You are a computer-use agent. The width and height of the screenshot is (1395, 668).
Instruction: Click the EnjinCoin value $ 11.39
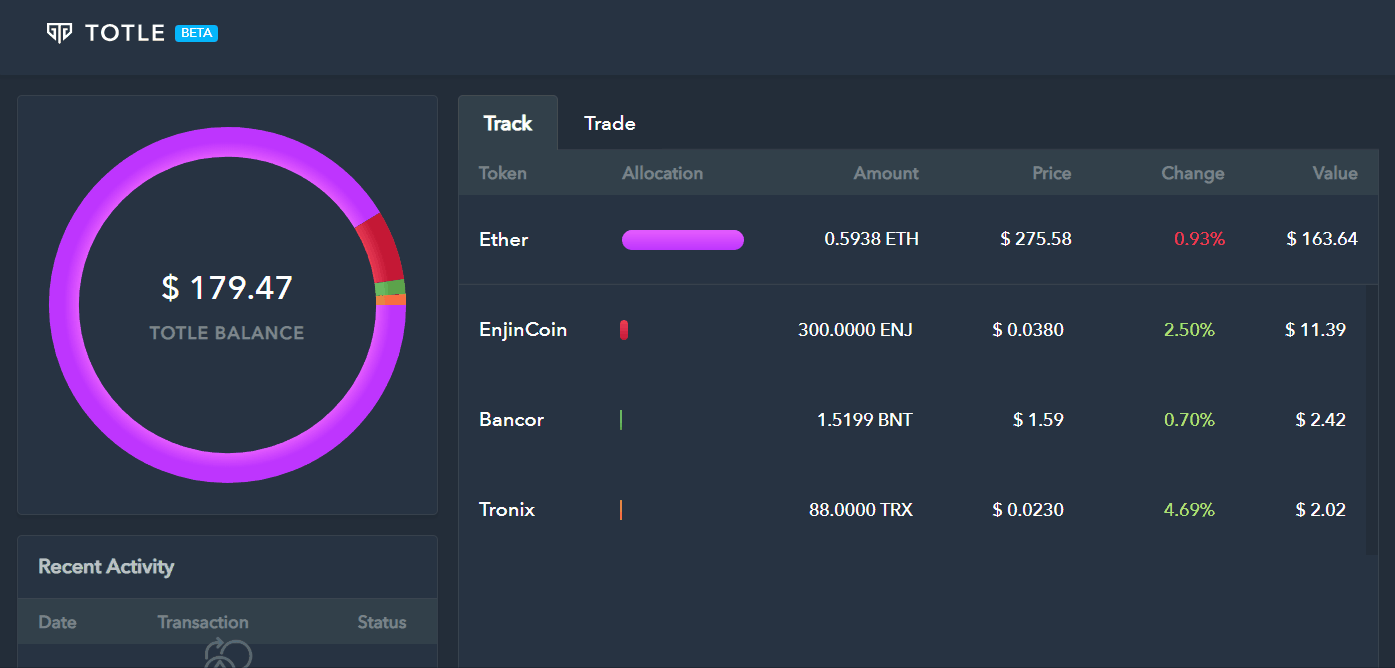[1315, 329]
